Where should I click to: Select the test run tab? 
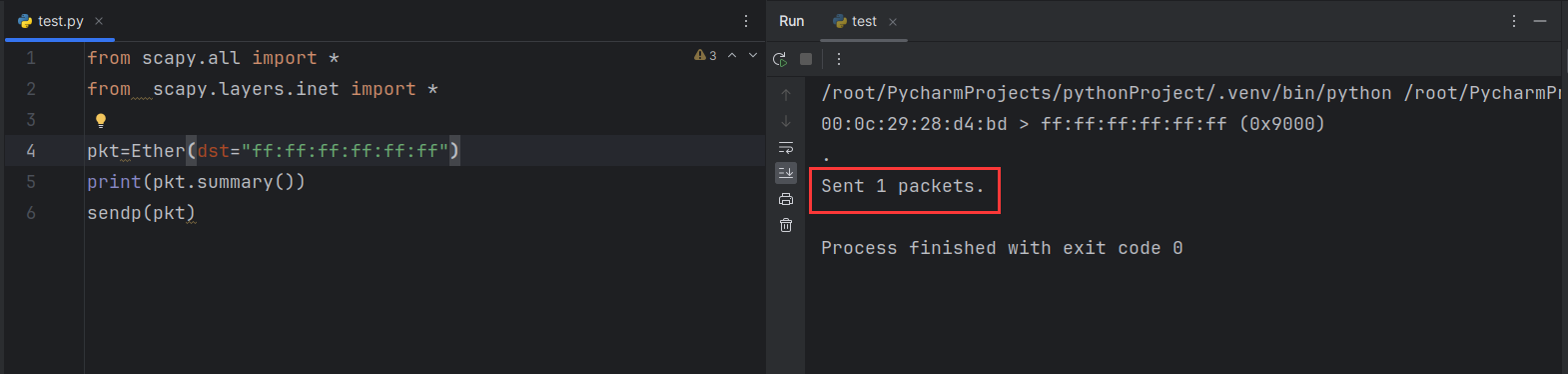[x=855, y=21]
